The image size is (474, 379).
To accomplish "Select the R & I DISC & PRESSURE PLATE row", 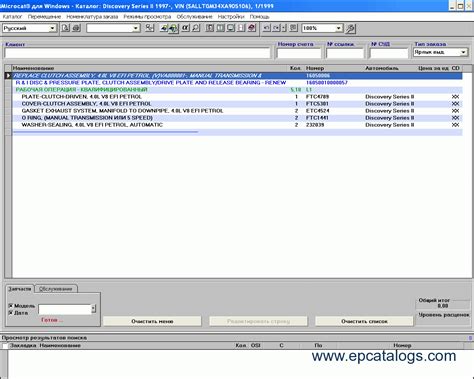I will point(237,83).
